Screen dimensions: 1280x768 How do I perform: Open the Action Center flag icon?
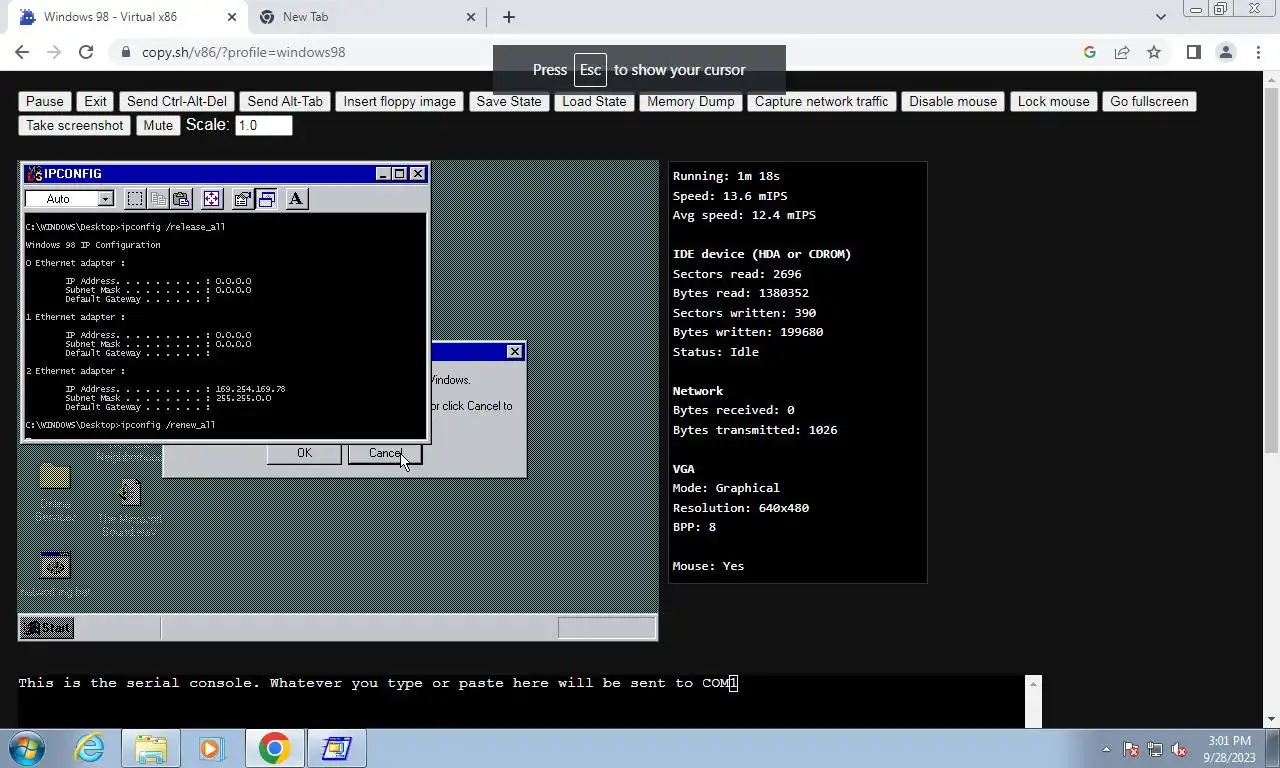click(x=1131, y=749)
